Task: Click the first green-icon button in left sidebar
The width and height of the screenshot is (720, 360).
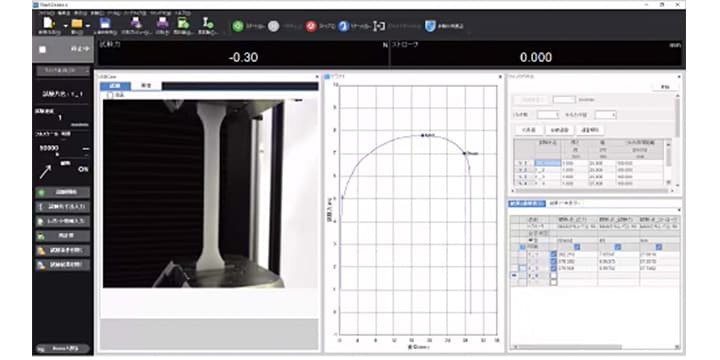Action: tap(63, 192)
